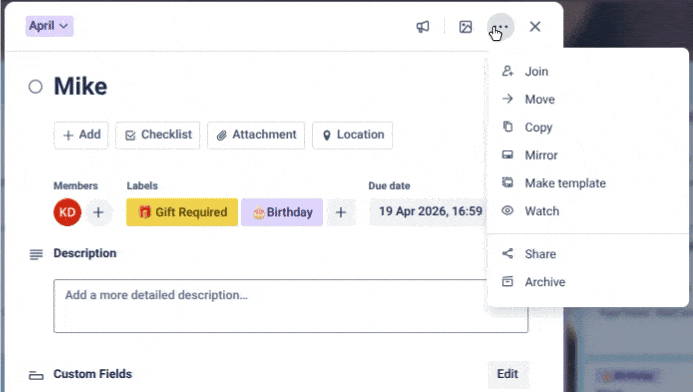The image size is (693, 392).
Task: Click the Due date heading text
Action: tap(389, 186)
